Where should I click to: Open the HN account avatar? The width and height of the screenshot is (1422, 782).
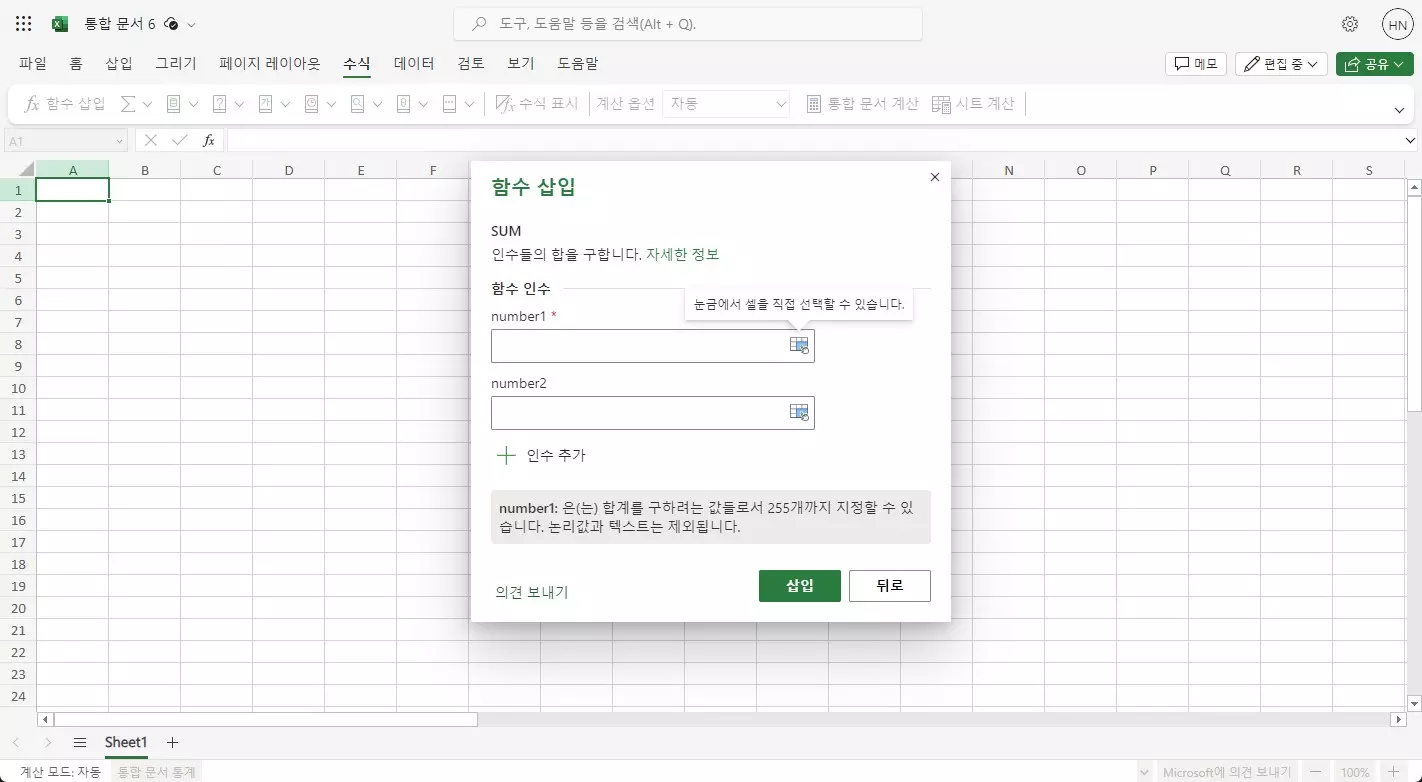pos(1397,24)
